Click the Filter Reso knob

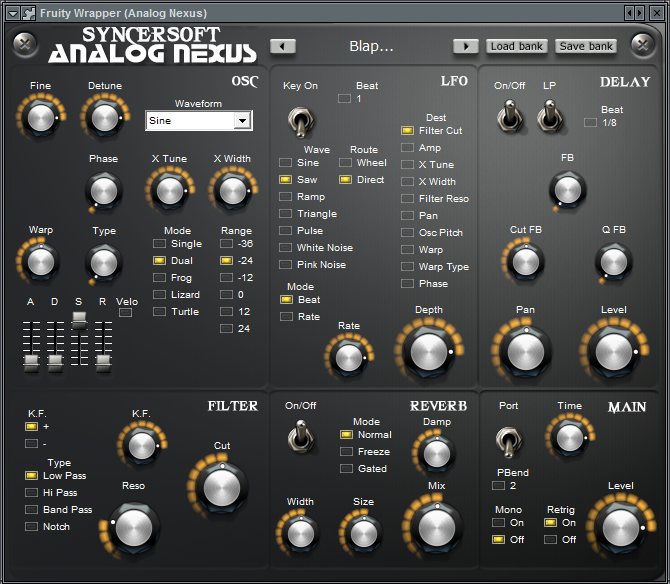coord(134,528)
